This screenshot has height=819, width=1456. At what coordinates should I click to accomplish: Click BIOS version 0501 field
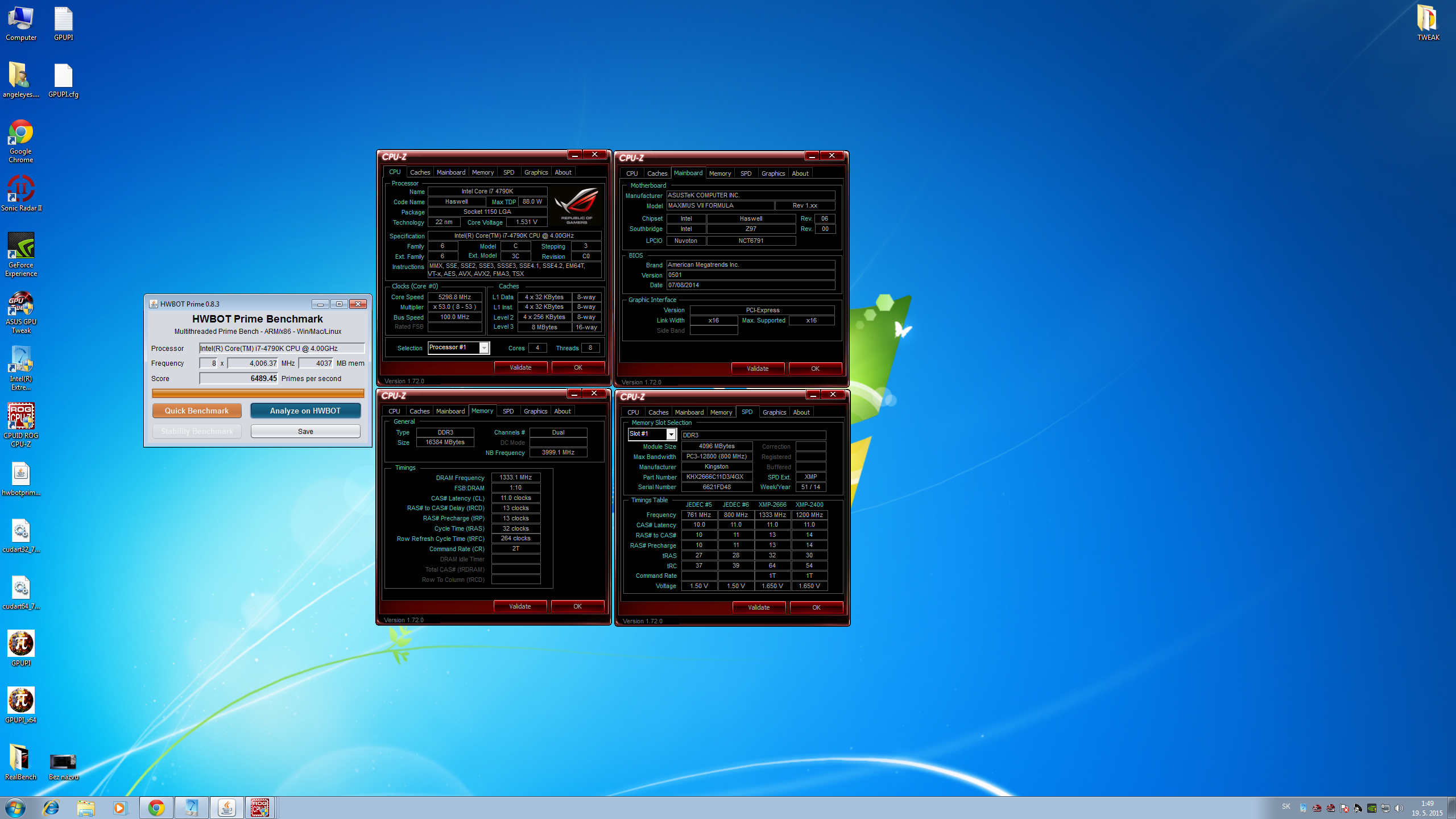click(x=750, y=275)
